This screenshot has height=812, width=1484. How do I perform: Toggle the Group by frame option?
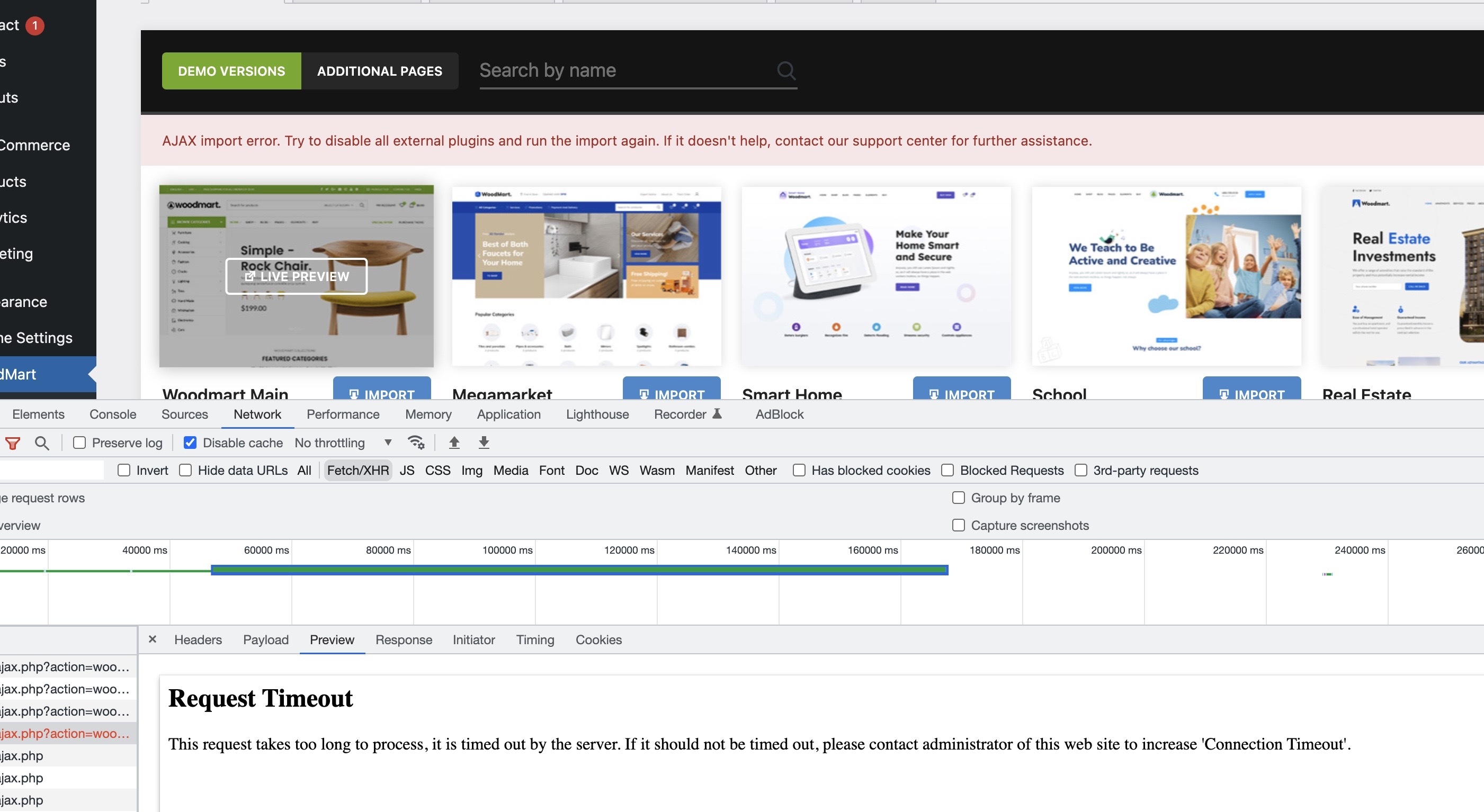[959, 498]
